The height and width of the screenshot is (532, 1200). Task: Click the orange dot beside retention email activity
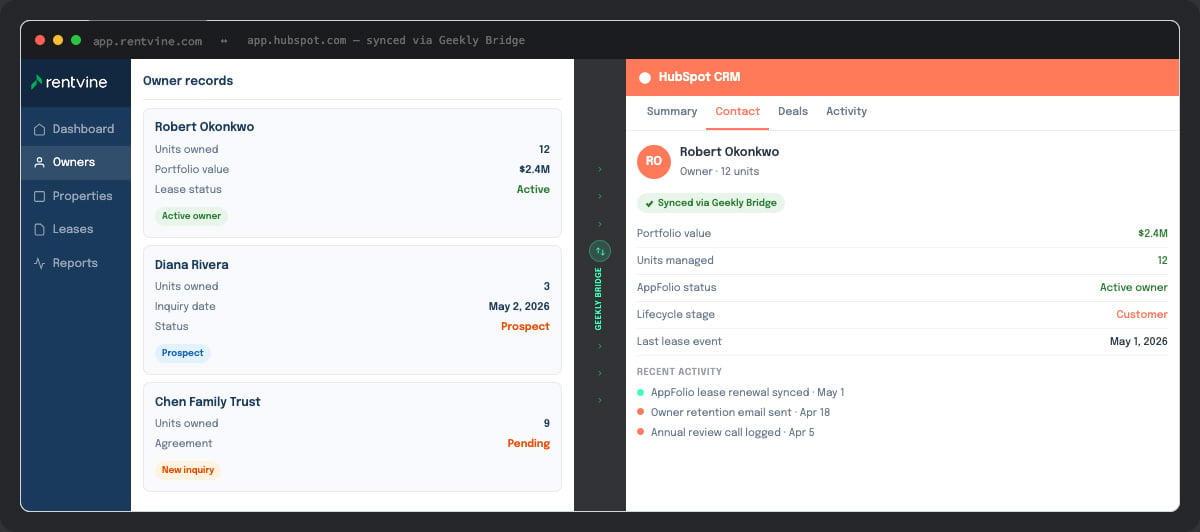(640, 412)
